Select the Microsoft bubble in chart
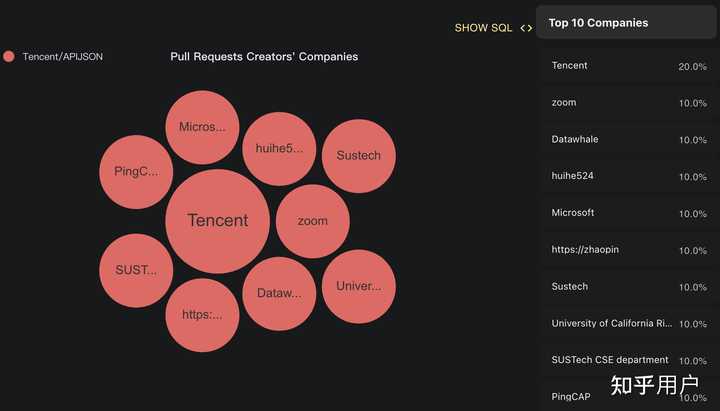The width and height of the screenshot is (720, 411). 202,127
